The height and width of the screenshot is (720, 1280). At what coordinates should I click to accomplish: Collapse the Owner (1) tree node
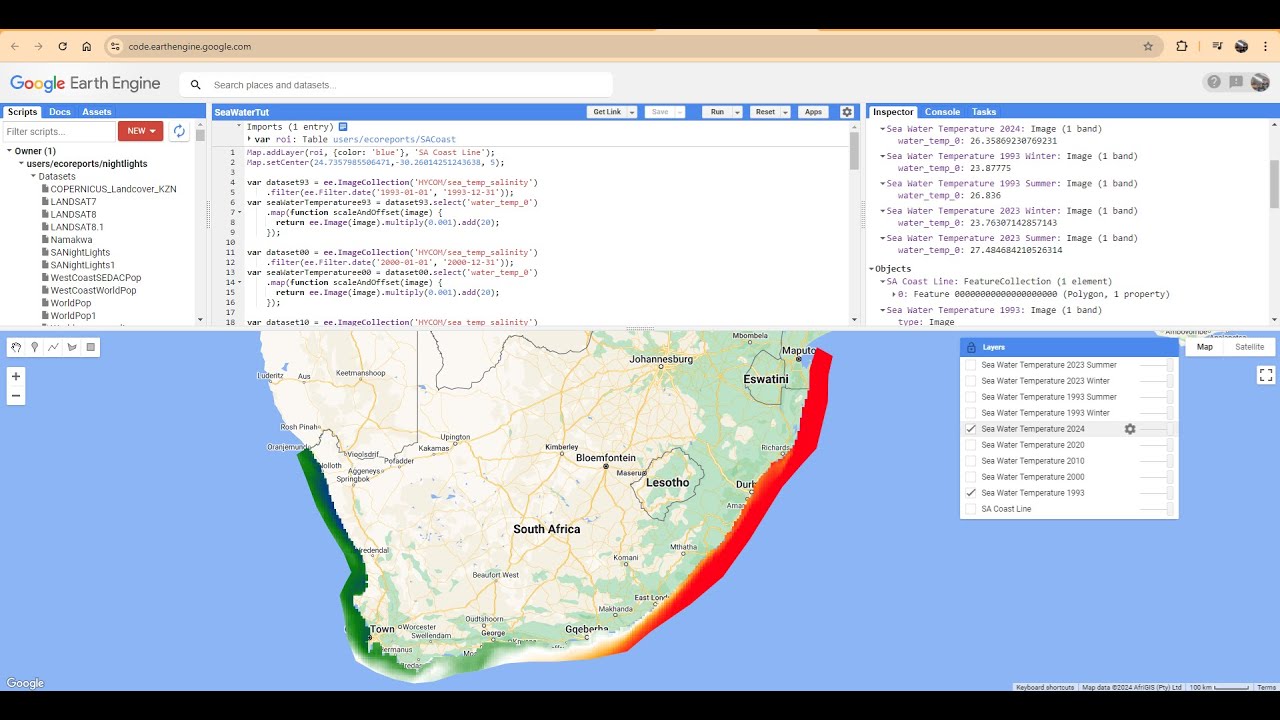coord(9,151)
